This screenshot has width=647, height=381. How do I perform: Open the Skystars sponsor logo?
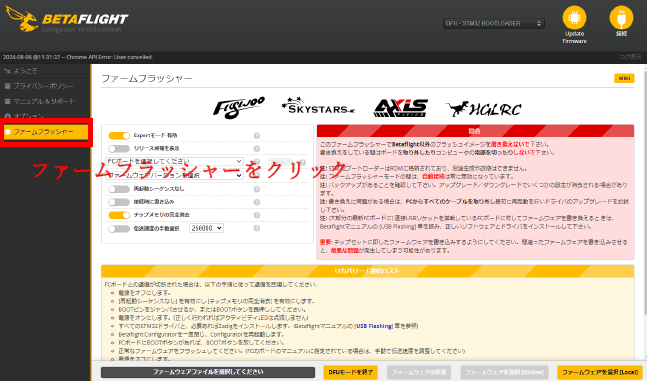tap(318, 106)
